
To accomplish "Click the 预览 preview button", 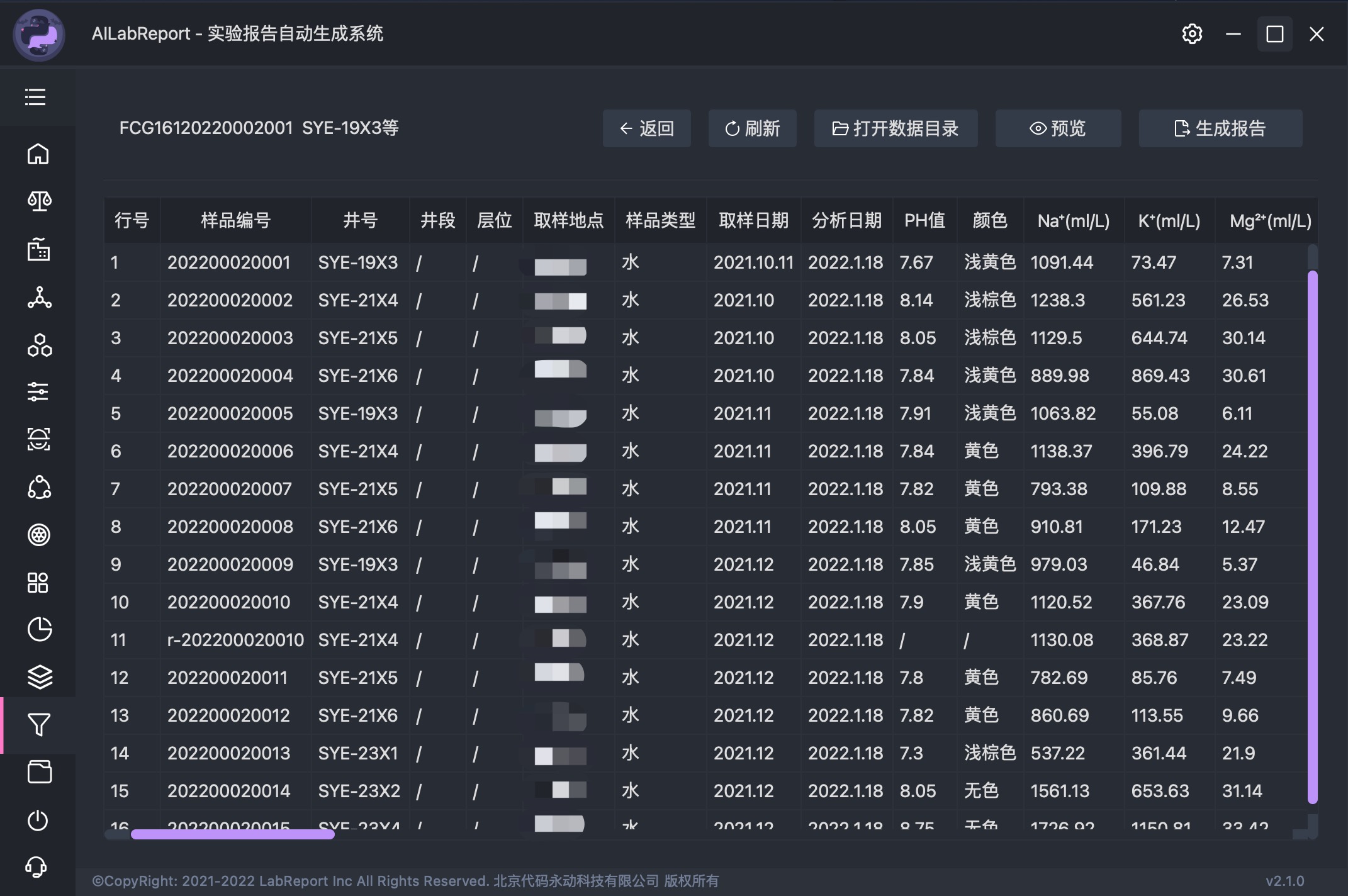I will click(x=1059, y=128).
